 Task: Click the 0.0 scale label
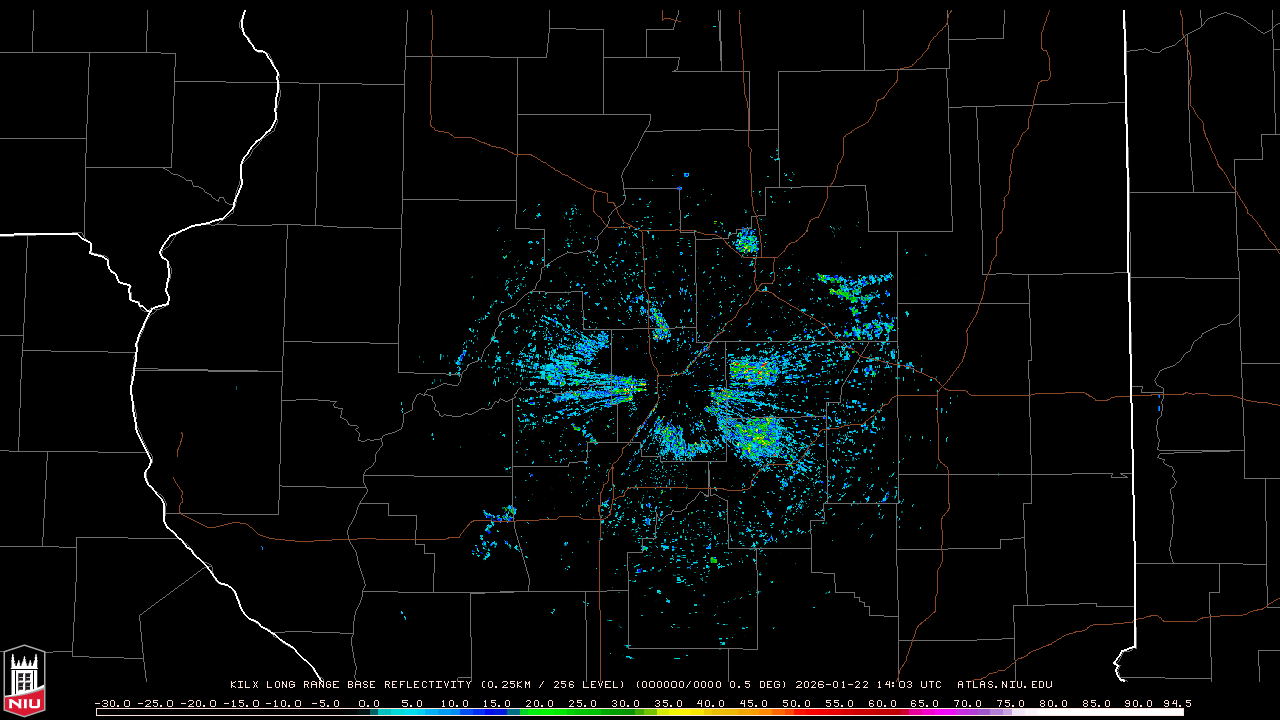pos(369,703)
